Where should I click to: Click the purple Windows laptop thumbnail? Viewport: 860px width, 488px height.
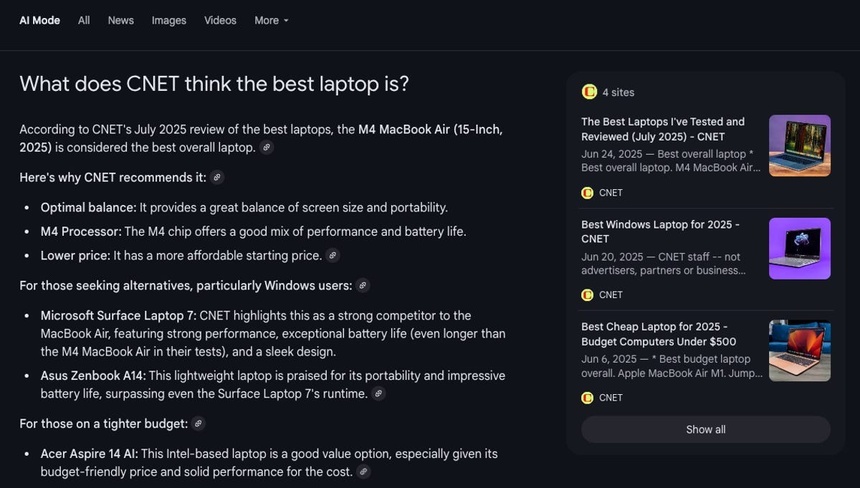[799, 248]
